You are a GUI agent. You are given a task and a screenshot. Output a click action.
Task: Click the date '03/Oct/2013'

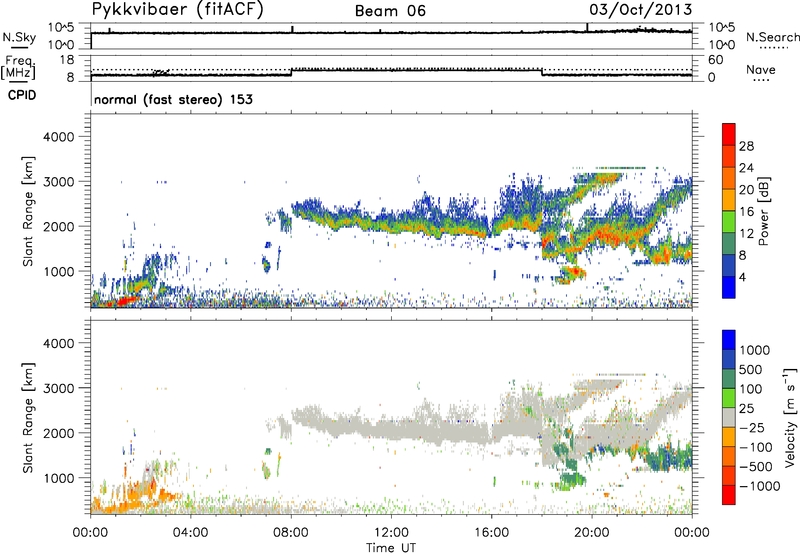641,10
